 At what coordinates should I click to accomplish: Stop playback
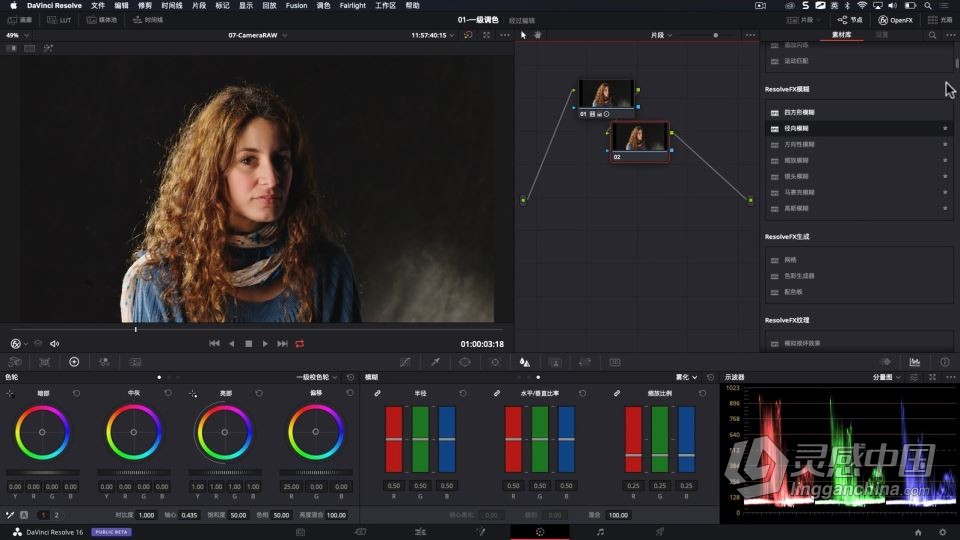coord(249,344)
